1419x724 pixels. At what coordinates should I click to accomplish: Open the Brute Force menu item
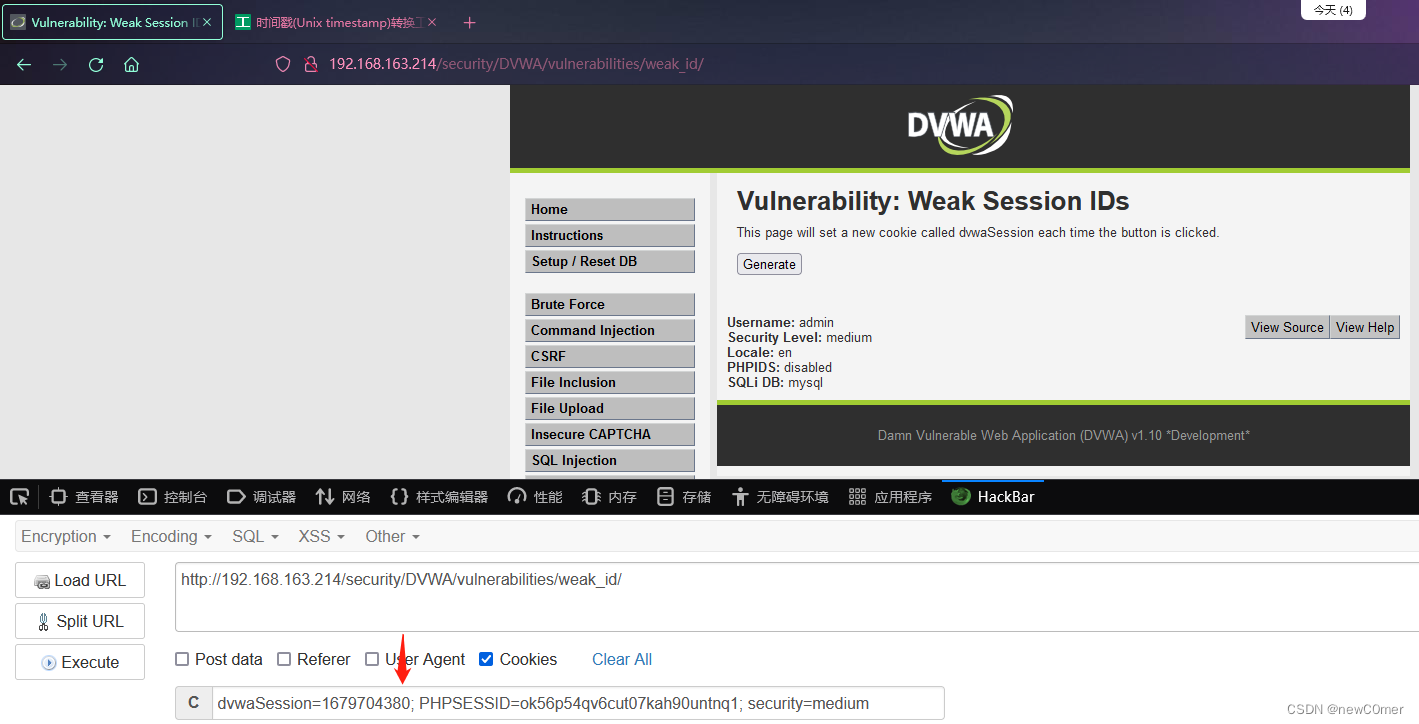coord(610,304)
